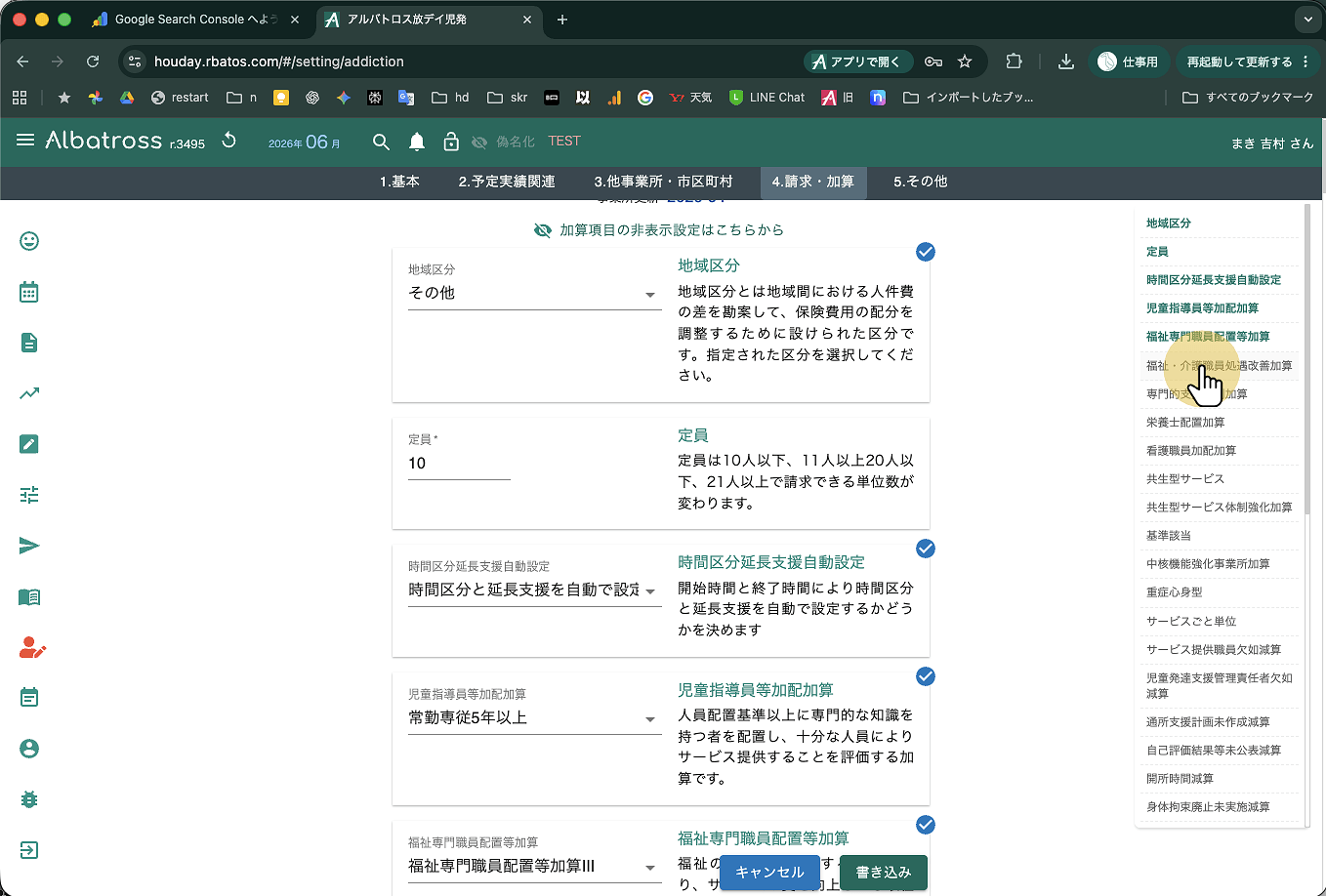Click the paper-plane send icon in sidebar
This screenshot has height=896, width=1326.
click(x=29, y=546)
